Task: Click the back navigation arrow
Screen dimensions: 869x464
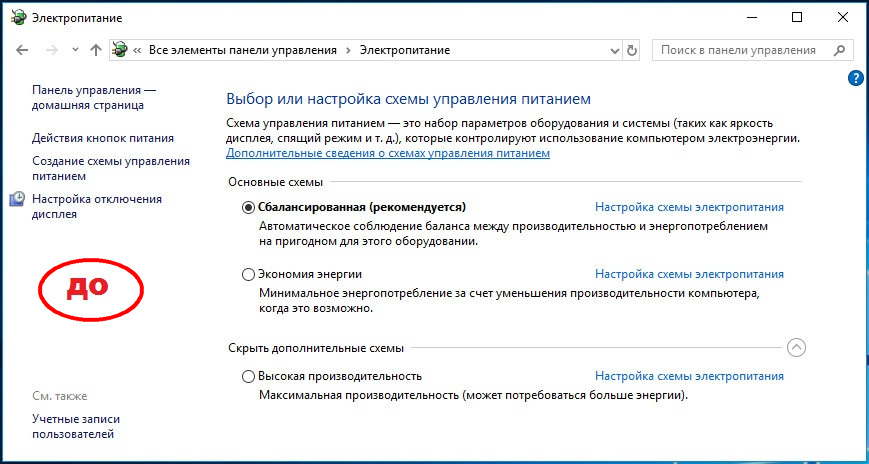Action: [22, 50]
